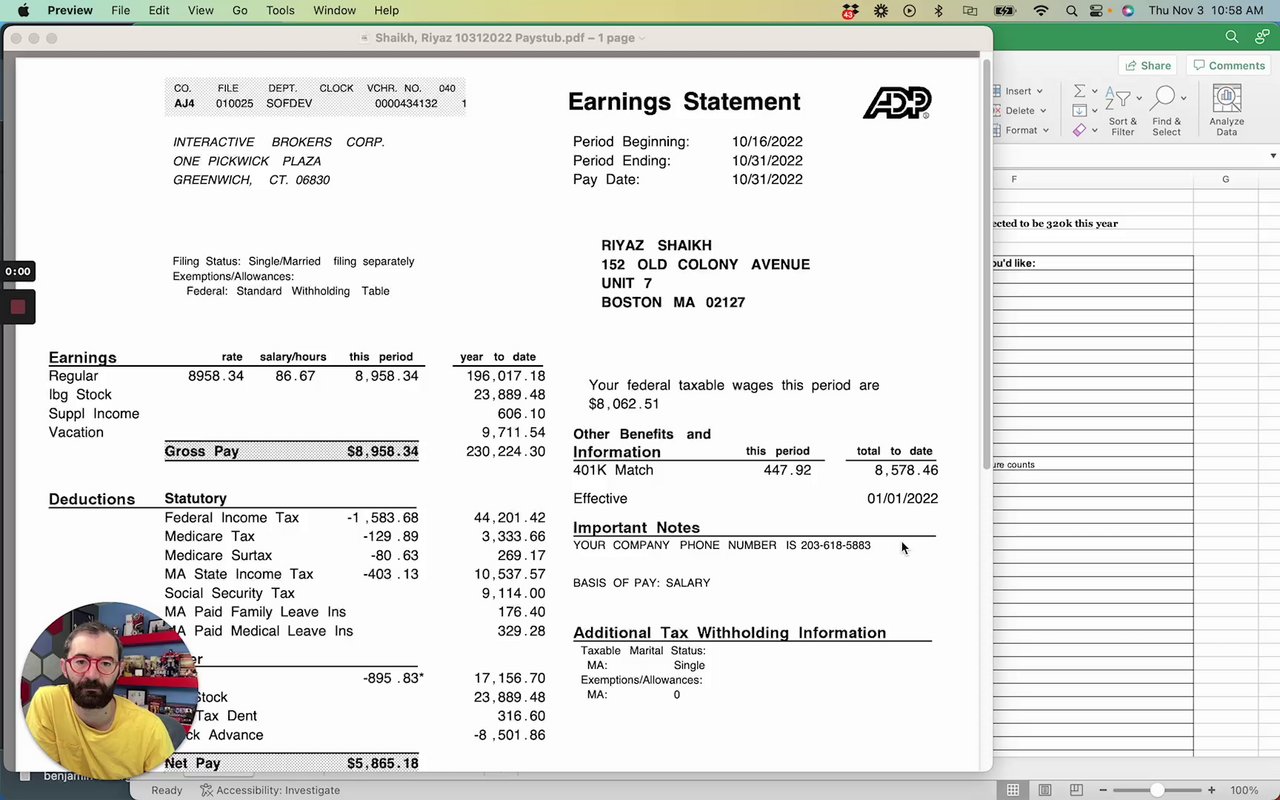Click the zoom in plus in Excel
Screen dimensions: 1280x800
tap(1212, 790)
